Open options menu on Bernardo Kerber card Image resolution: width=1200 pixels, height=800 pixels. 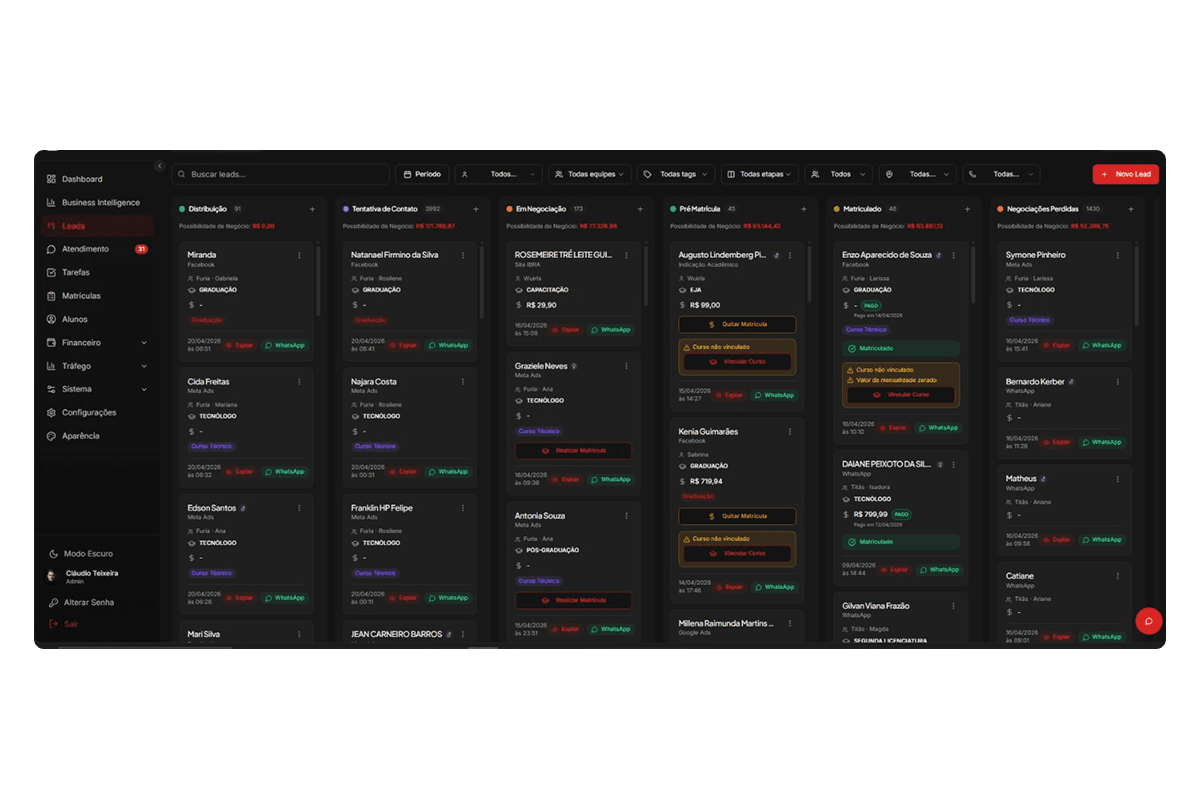click(1117, 381)
